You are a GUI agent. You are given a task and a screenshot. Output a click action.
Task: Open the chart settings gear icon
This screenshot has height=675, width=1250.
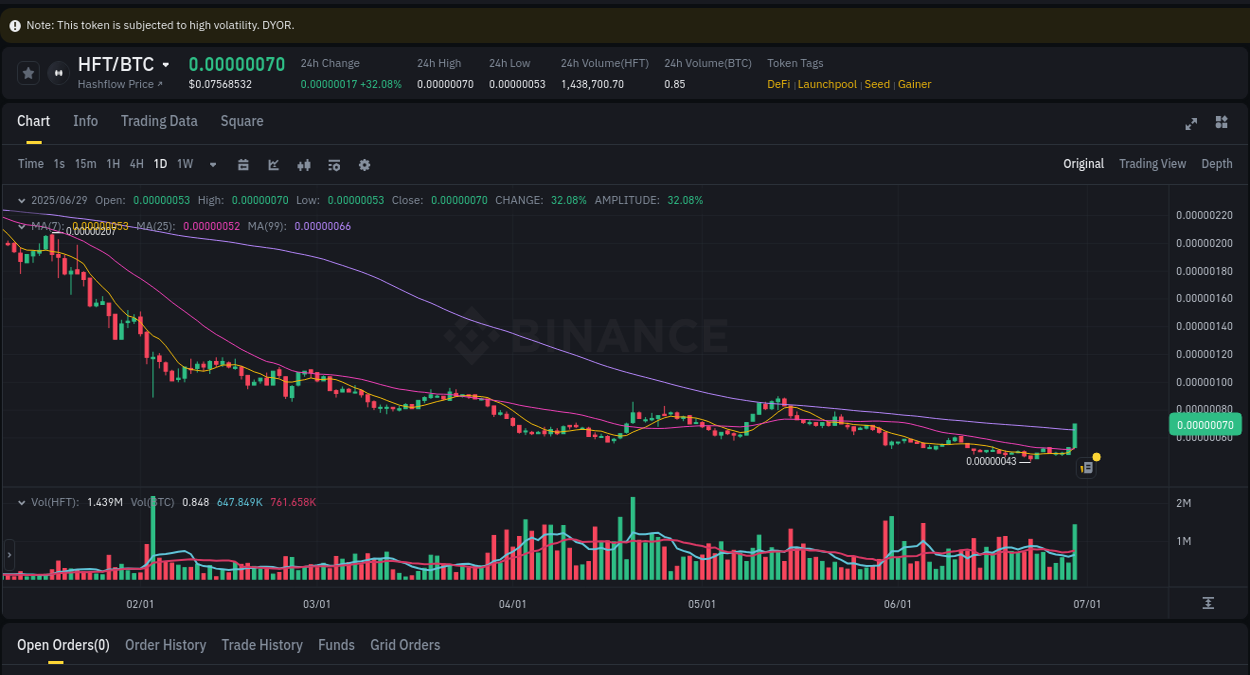coord(364,164)
